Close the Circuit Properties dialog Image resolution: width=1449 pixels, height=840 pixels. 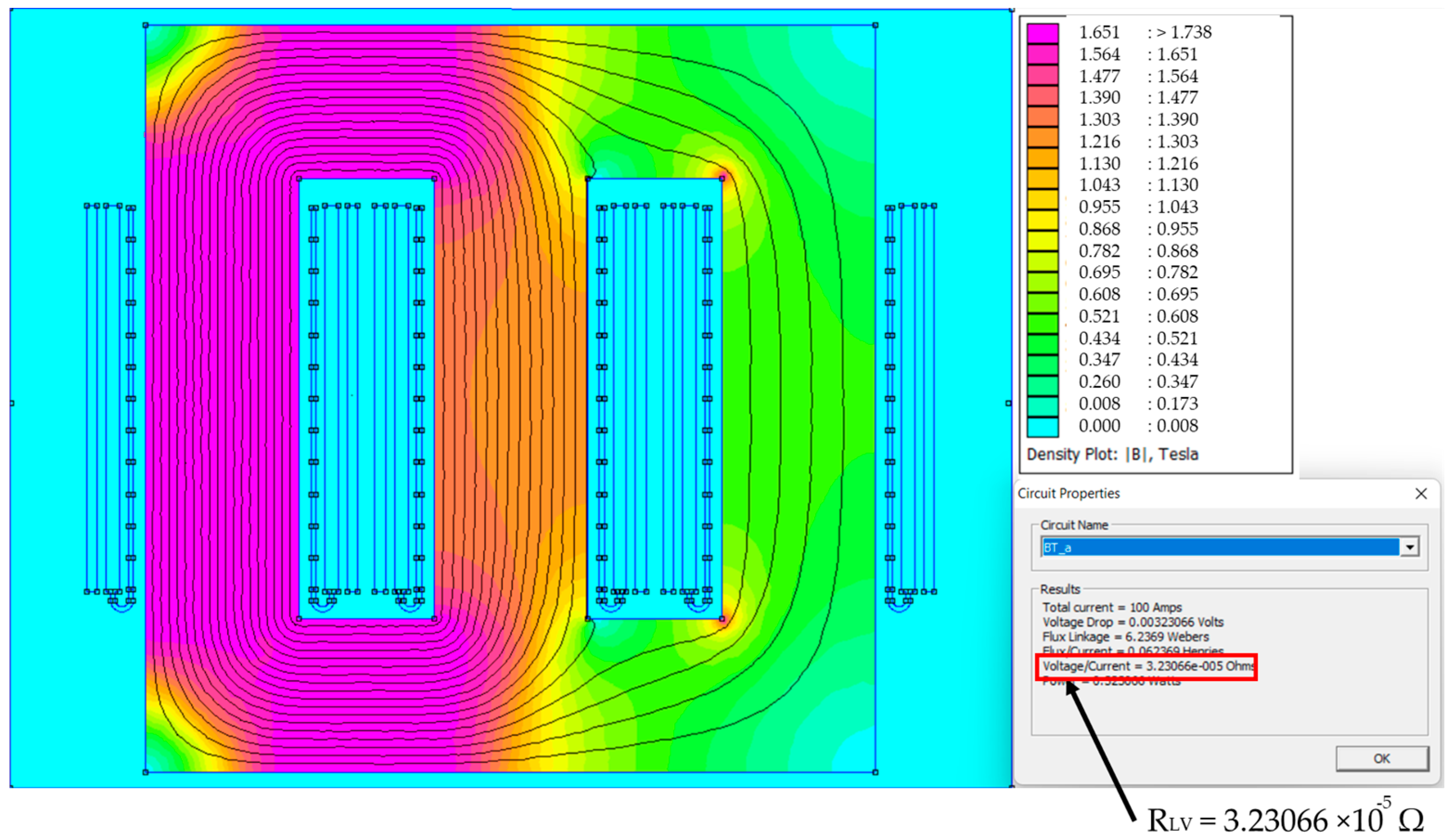(x=1421, y=493)
